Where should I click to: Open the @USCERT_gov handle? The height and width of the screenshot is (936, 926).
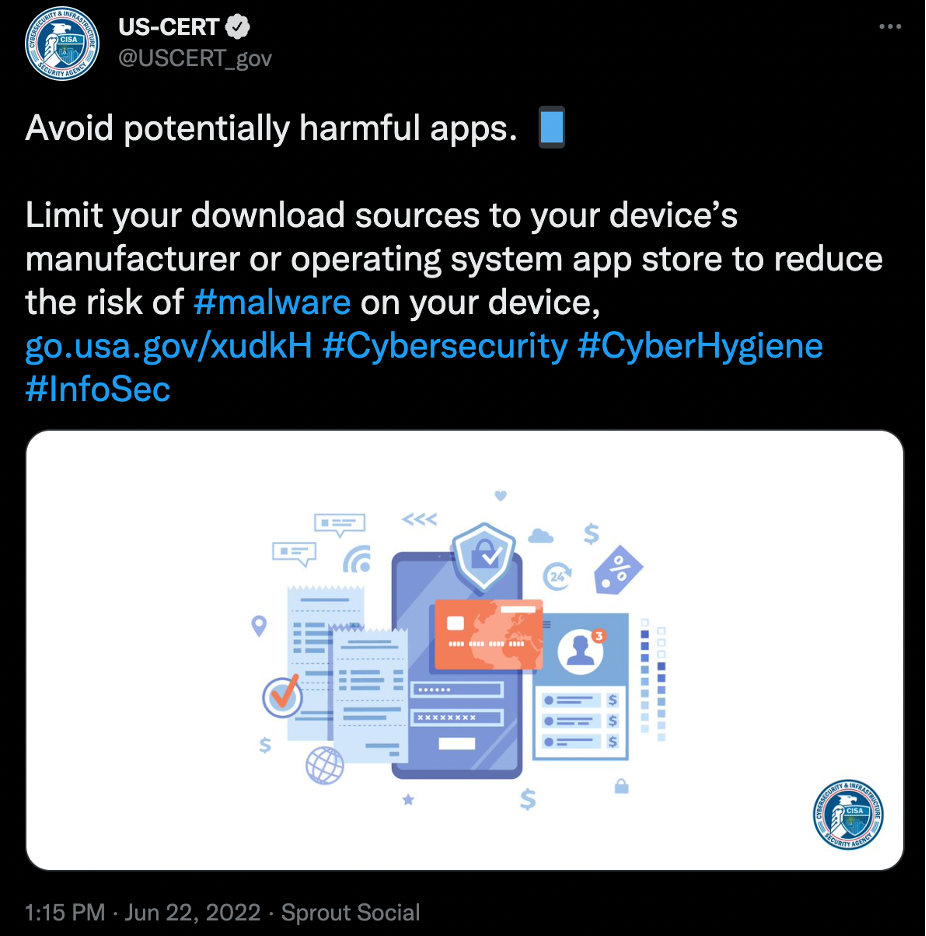(x=195, y=58)
